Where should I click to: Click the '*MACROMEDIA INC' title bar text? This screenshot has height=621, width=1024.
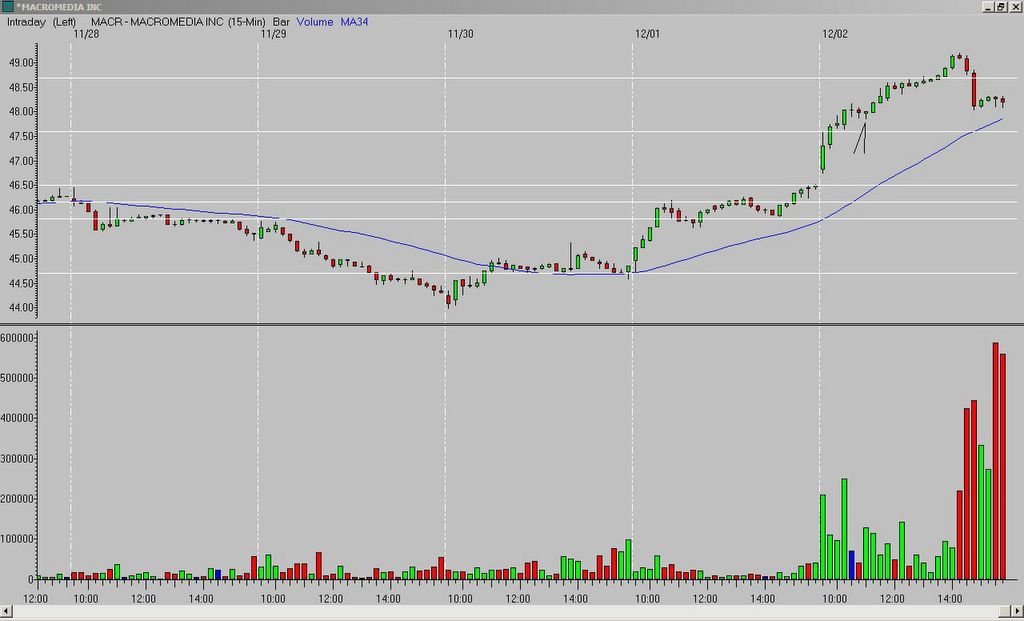tap(59, 7)
